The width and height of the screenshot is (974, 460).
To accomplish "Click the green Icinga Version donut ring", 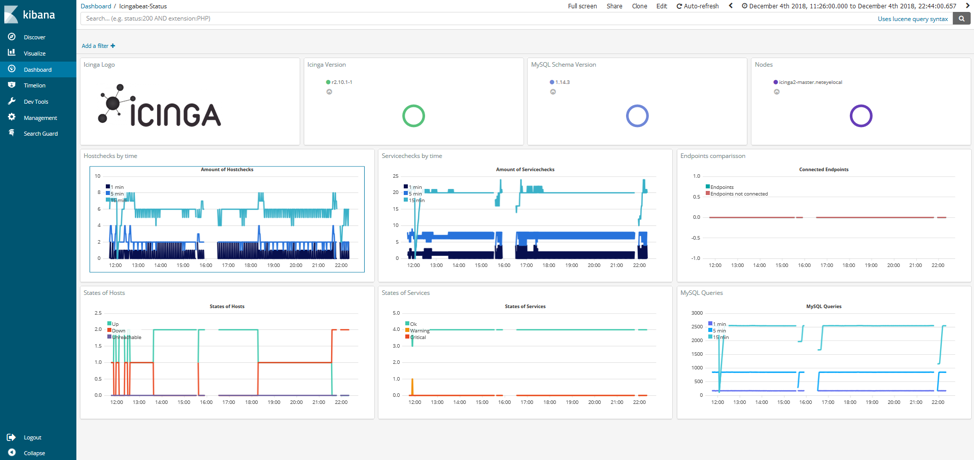I will pyautogui.click(x=413, y=116).
